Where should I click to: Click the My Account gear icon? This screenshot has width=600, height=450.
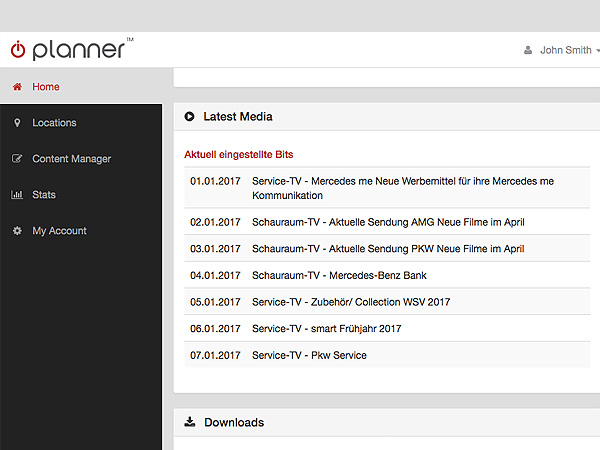click(x=17, y=230)
